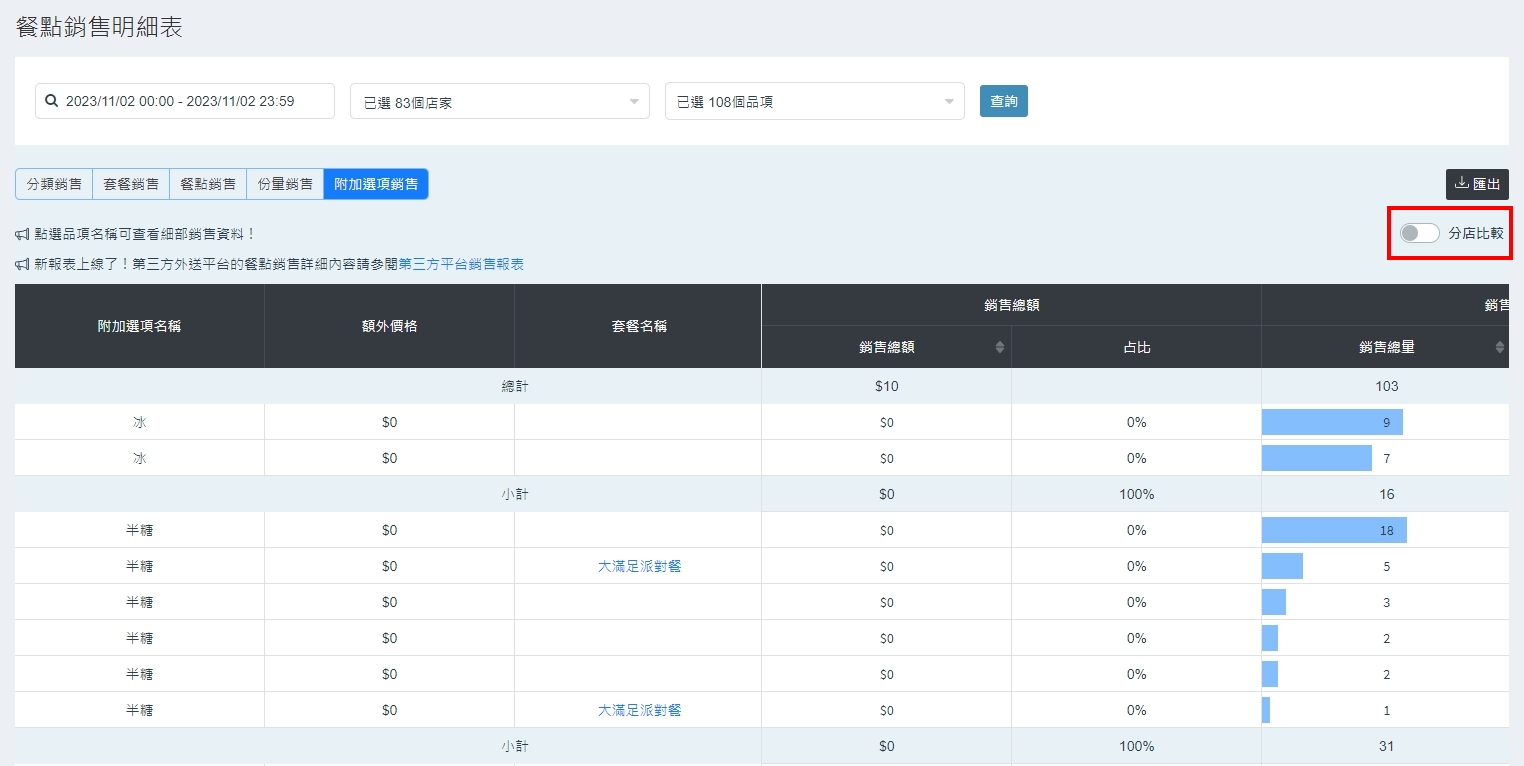The width and height of the screenshot is (1524, 766).
Task: Open the first 大滿足派對餐 combo link
Action: click(x=639, y=566)
